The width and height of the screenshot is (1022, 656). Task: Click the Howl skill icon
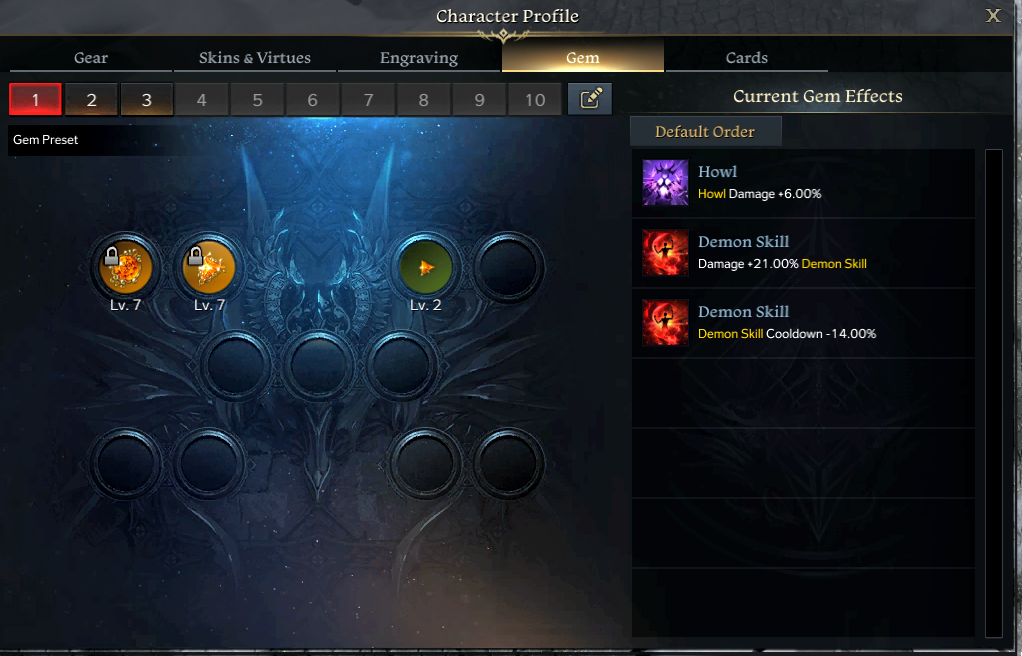click(665, 183)
